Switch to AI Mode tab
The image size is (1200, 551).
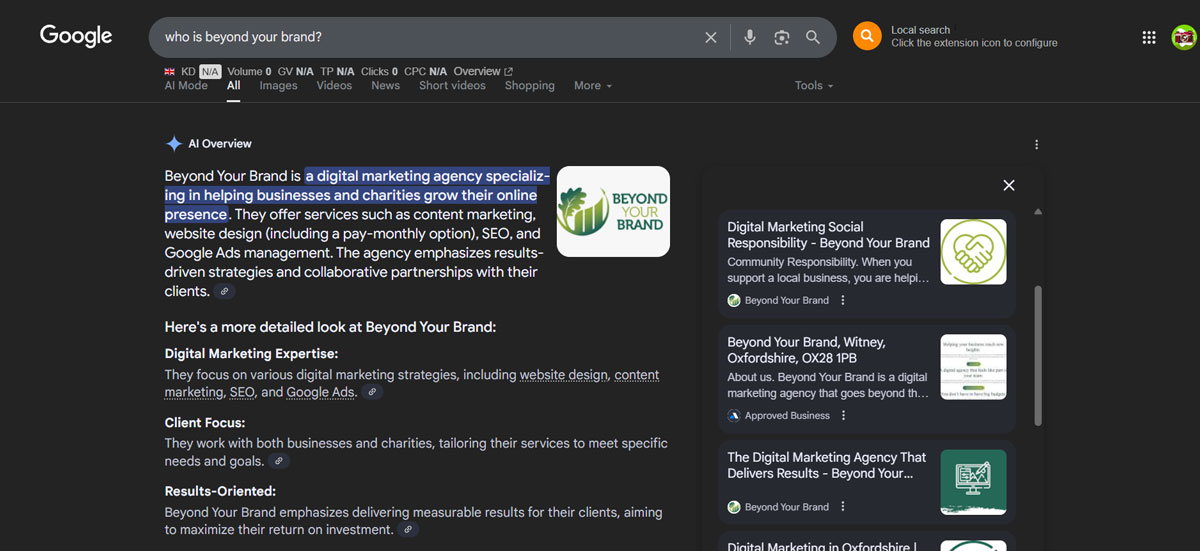186,86
